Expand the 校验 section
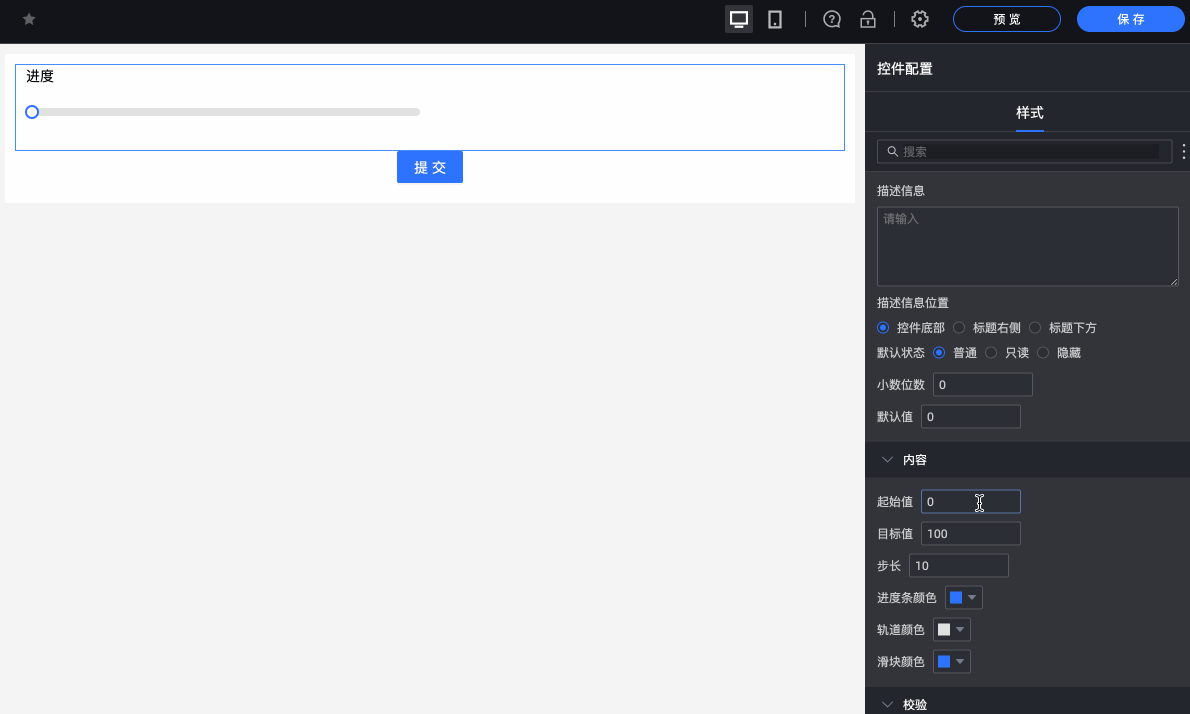The width and height of the screenshot is (1190, 714). point(887,704)
